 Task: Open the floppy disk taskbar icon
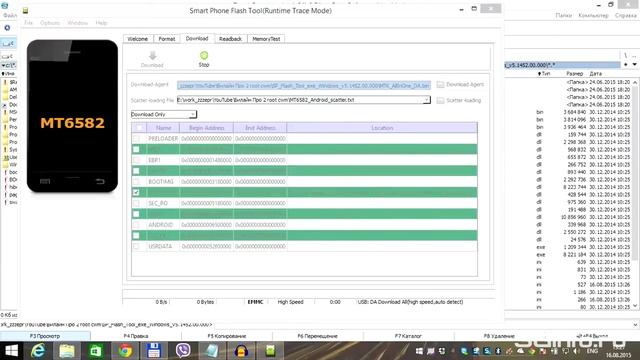[154, 351]
